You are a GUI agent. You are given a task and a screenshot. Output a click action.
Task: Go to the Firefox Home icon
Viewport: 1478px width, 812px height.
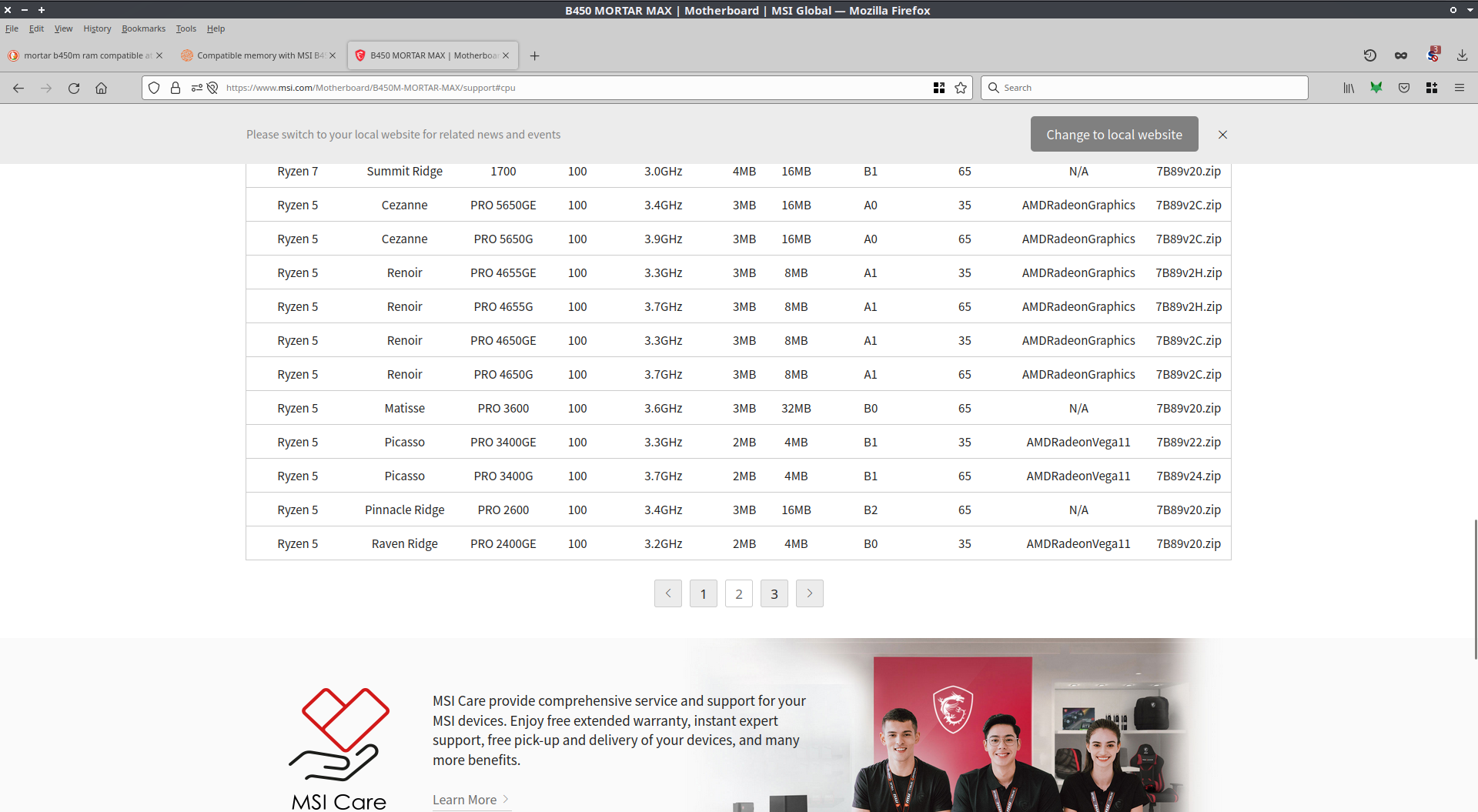click(101, 89)
